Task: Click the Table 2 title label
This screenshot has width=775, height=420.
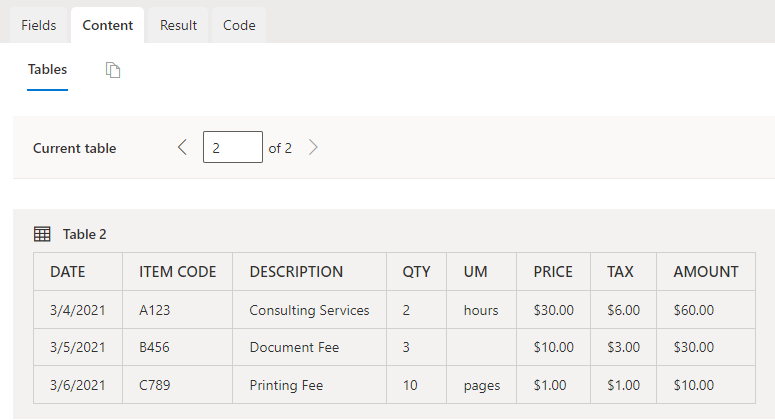Action: pos(84,234)
